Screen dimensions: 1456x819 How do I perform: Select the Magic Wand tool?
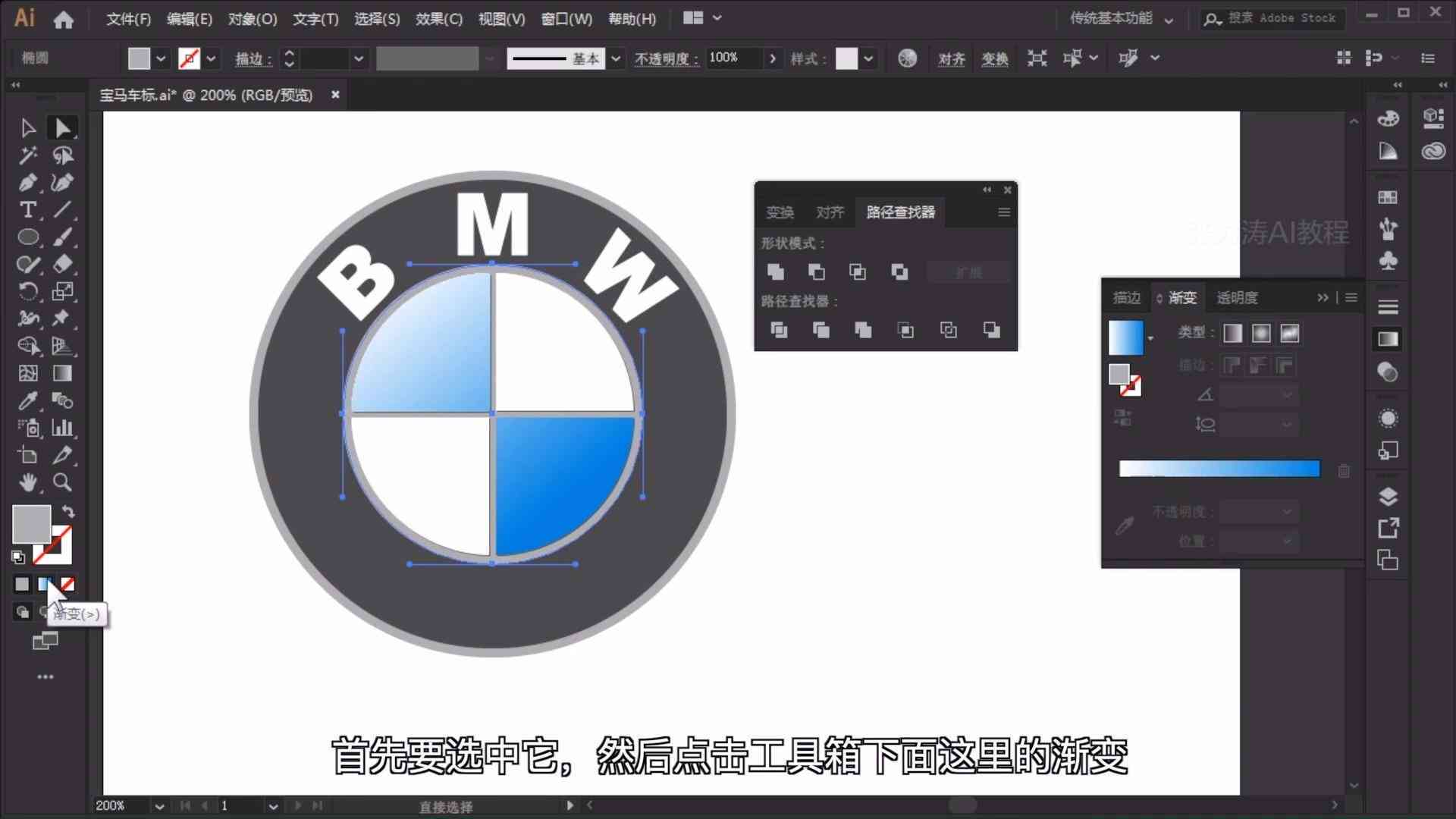pos(28,155)
